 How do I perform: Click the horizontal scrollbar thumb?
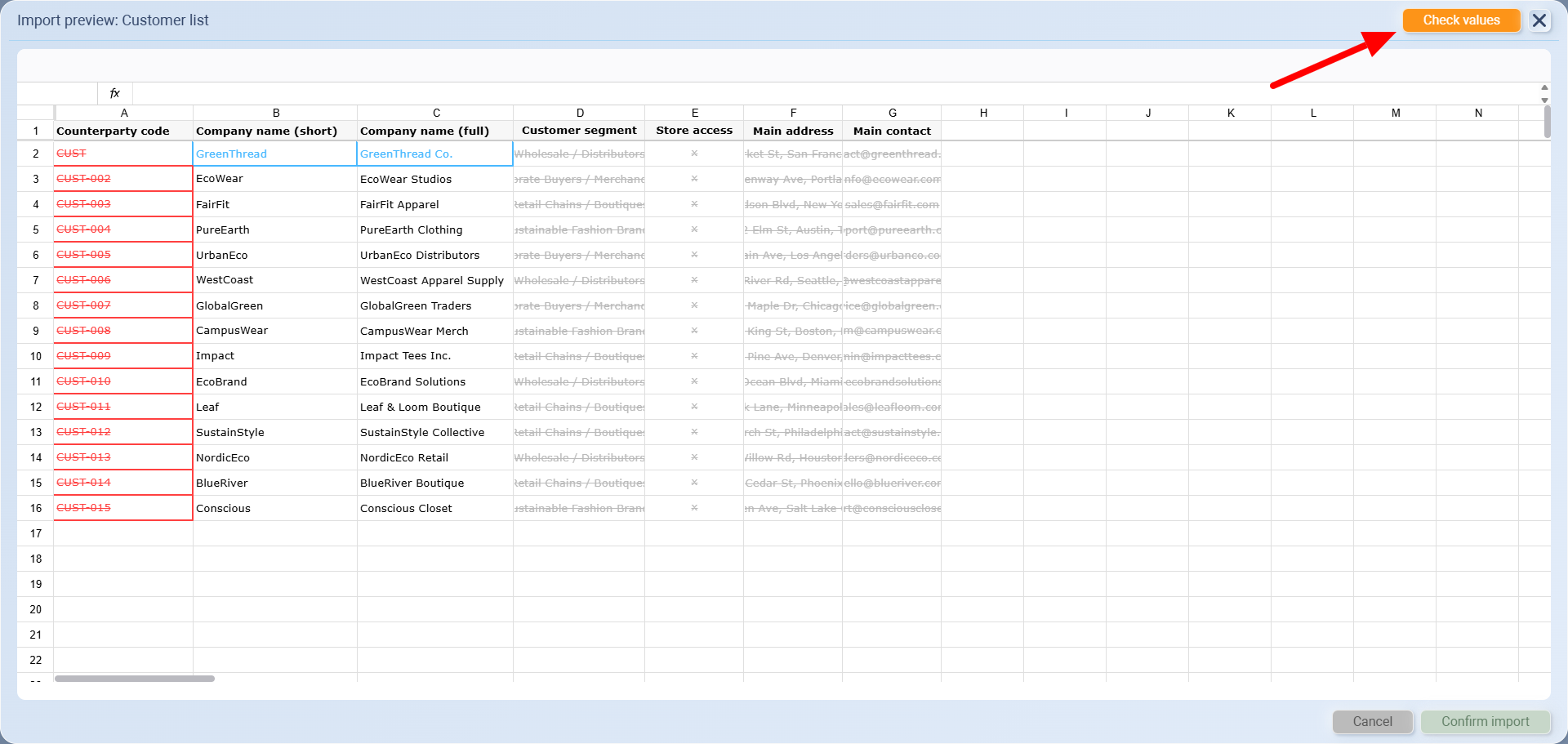tap(135, 679)
